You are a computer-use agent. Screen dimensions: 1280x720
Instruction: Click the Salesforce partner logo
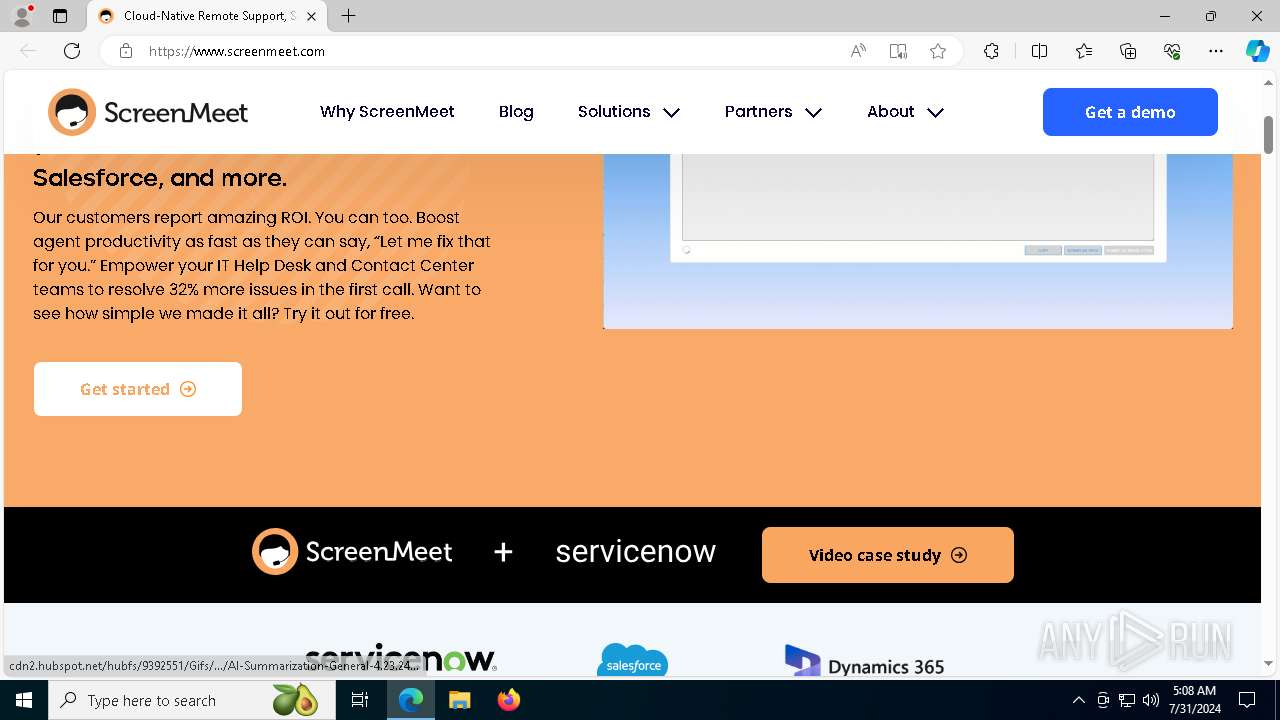633,660
